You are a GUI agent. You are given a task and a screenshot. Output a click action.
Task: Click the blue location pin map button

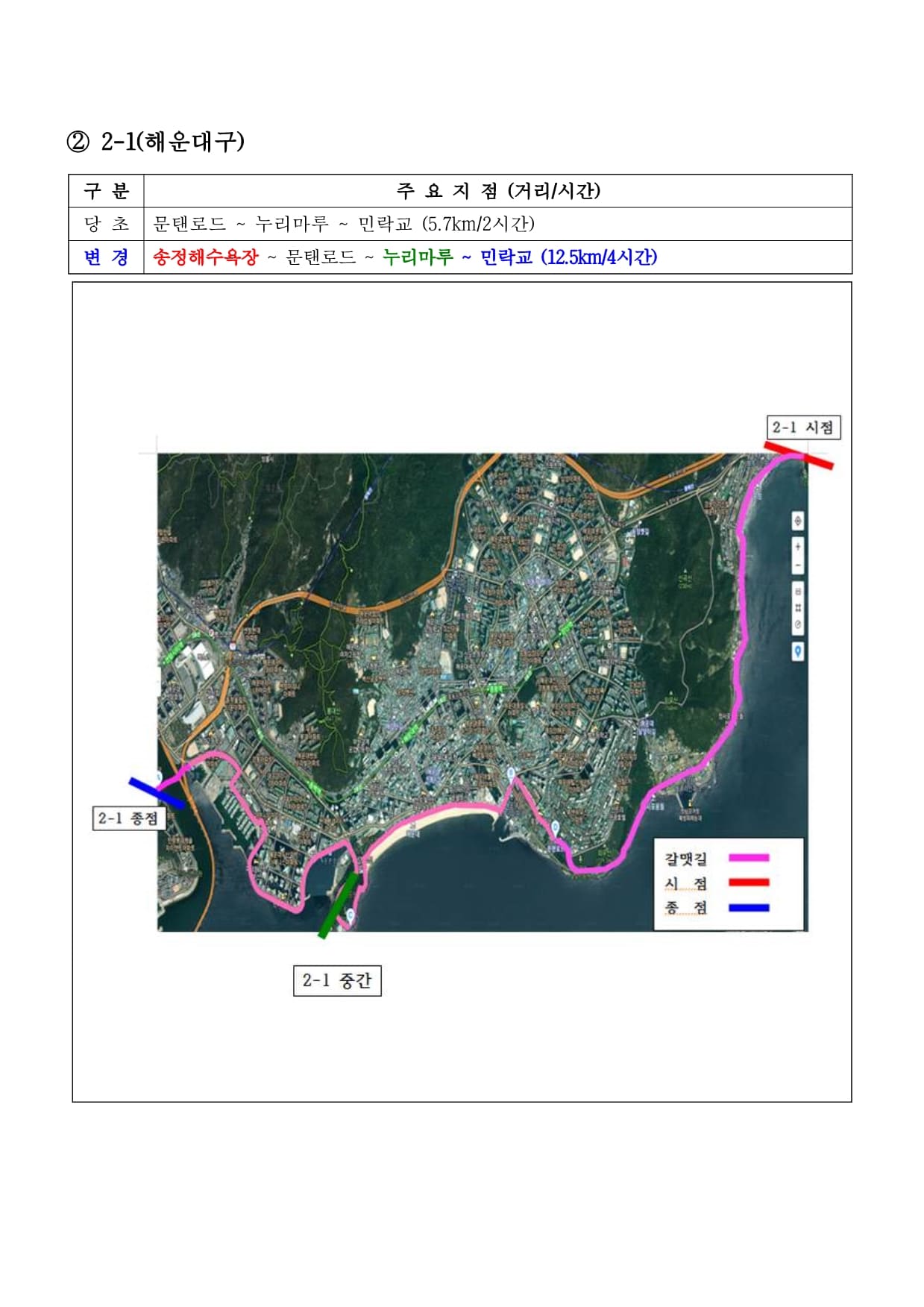tap(797, 652)
